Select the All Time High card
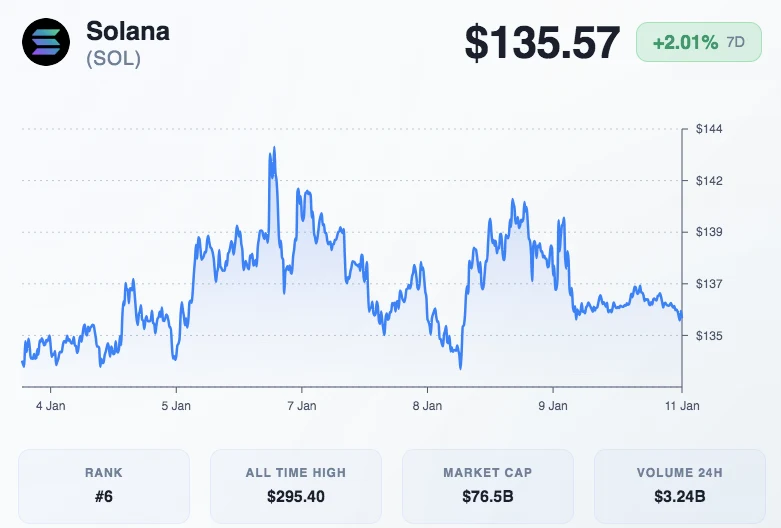 pos(296,486)
